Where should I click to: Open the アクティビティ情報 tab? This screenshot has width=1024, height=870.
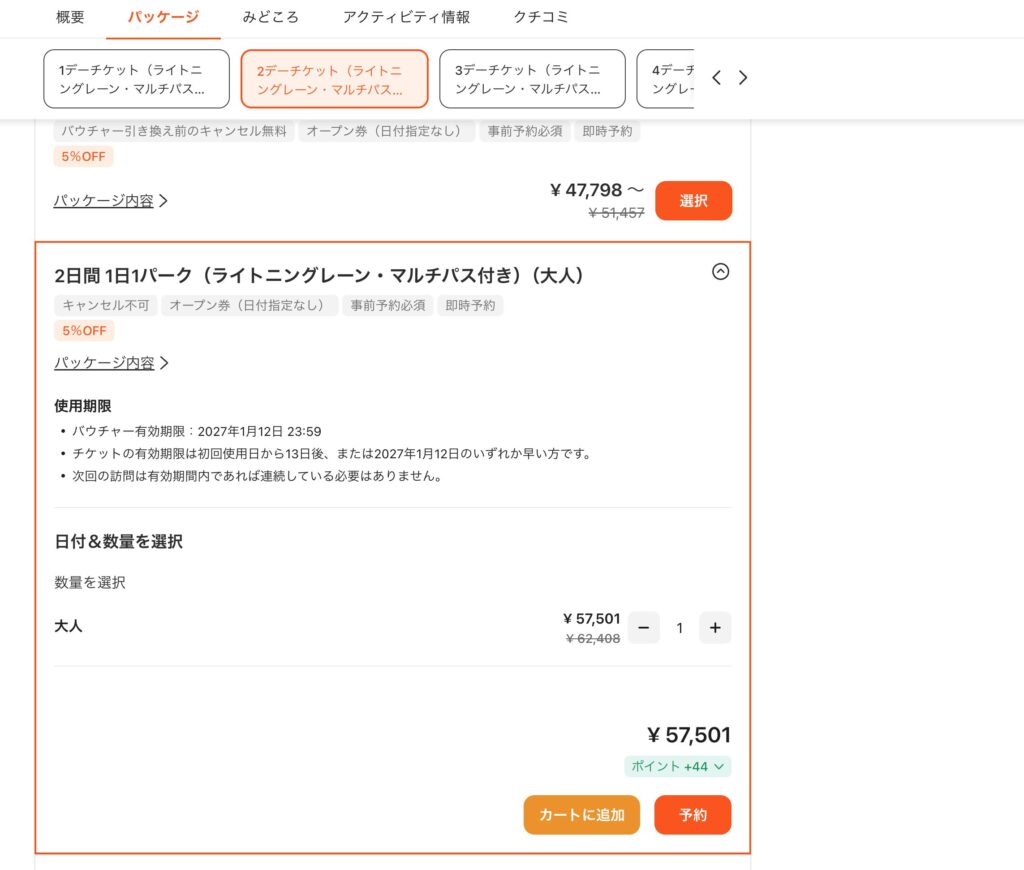coord(406,17)
